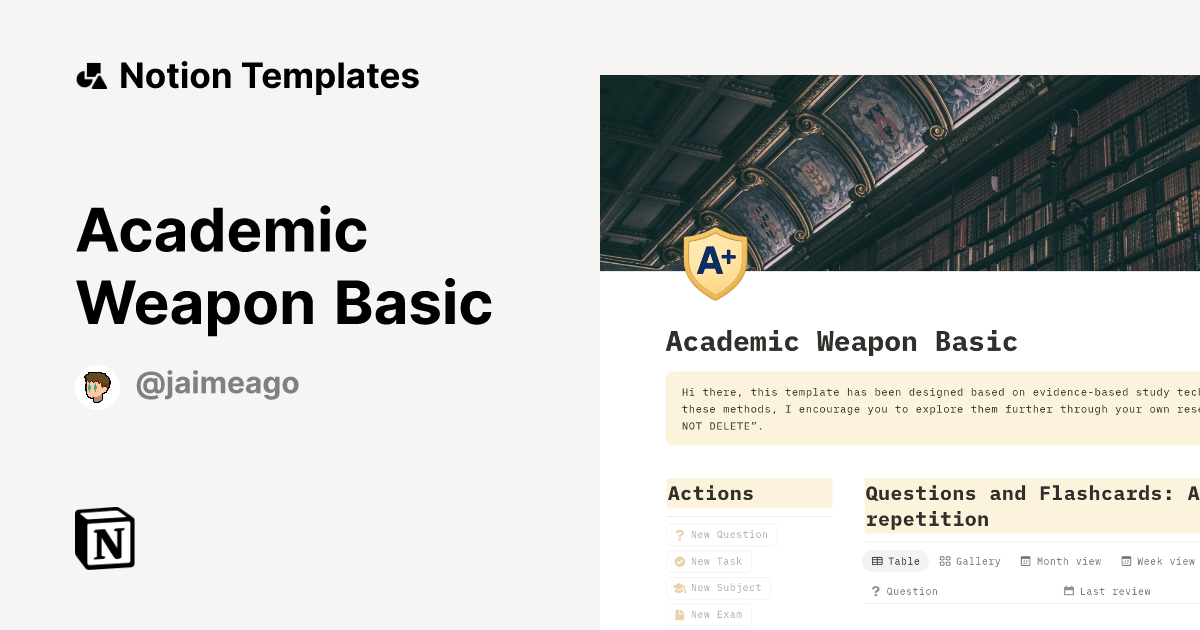Click the question mark icon on New Question

680,535
